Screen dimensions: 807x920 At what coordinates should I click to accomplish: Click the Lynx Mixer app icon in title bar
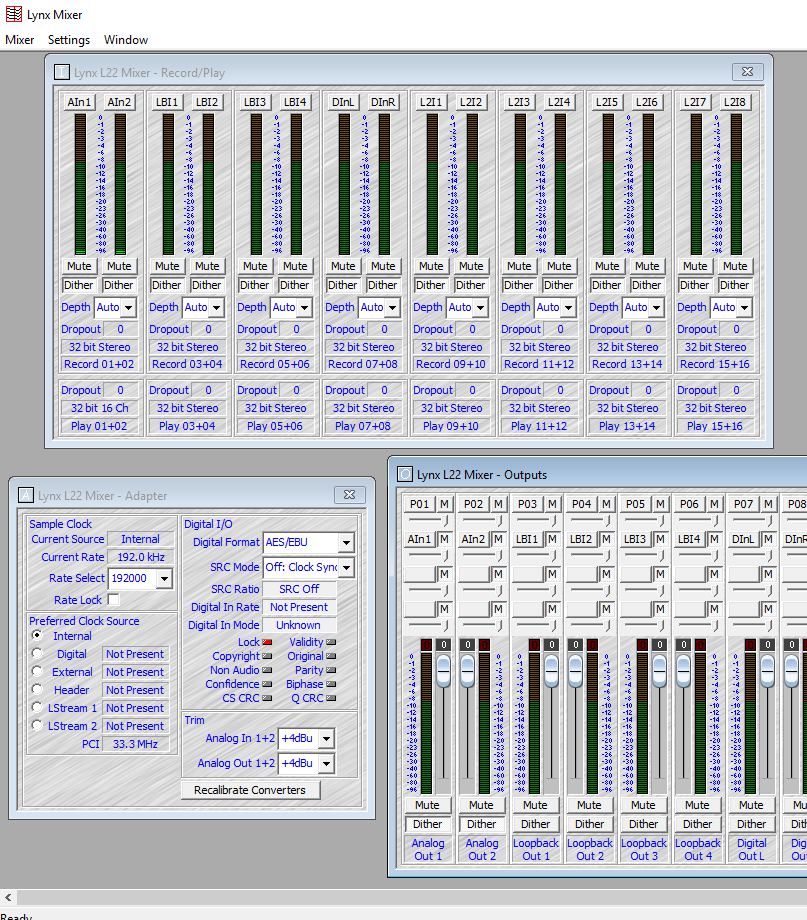click(13, 14)
